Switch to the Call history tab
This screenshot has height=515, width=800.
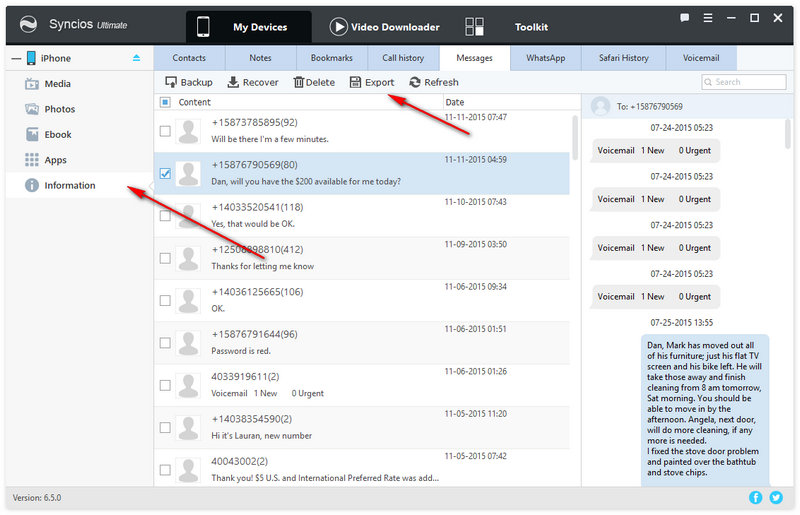(403, 58)
